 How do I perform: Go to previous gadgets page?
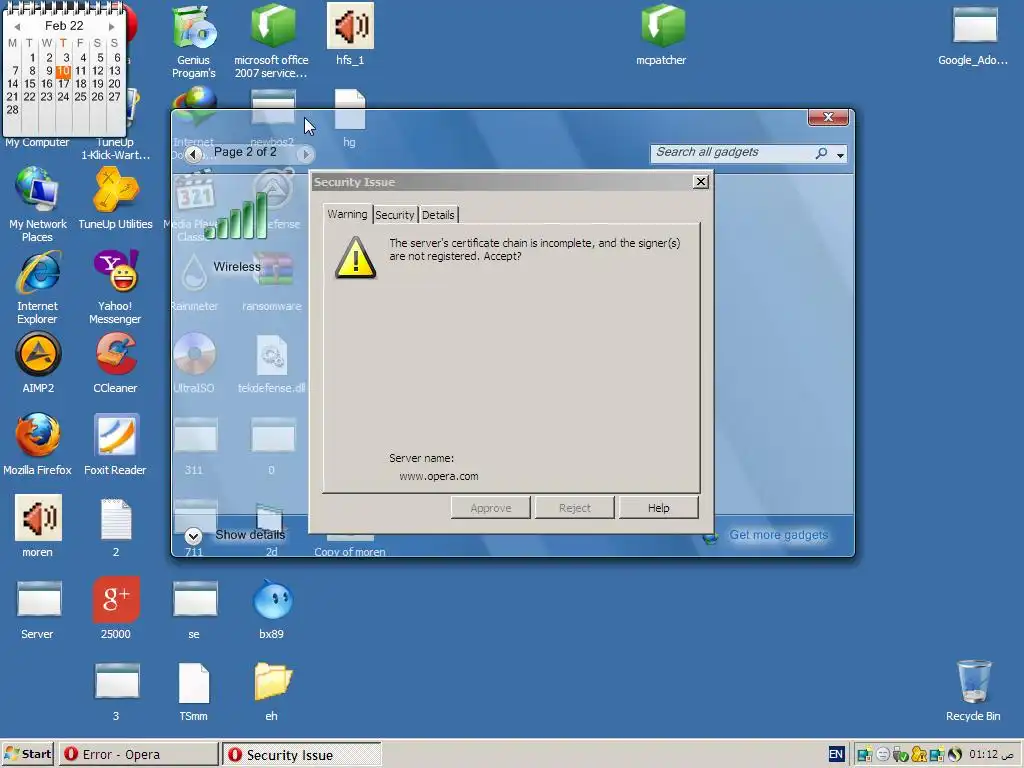[193, 154]
